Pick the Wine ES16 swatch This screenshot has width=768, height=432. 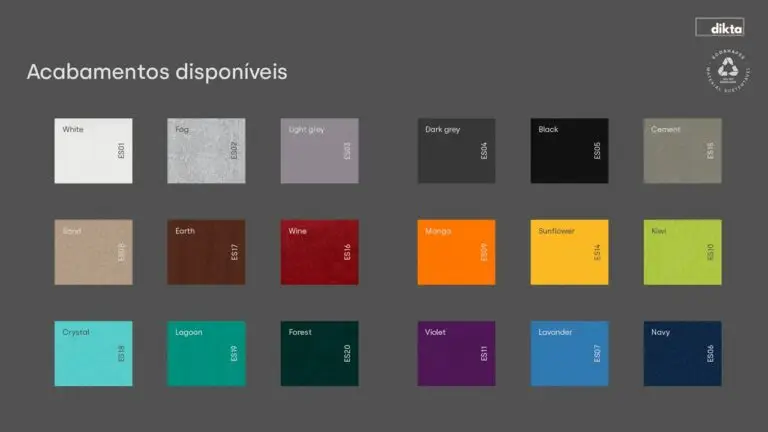tap(319, 252)
